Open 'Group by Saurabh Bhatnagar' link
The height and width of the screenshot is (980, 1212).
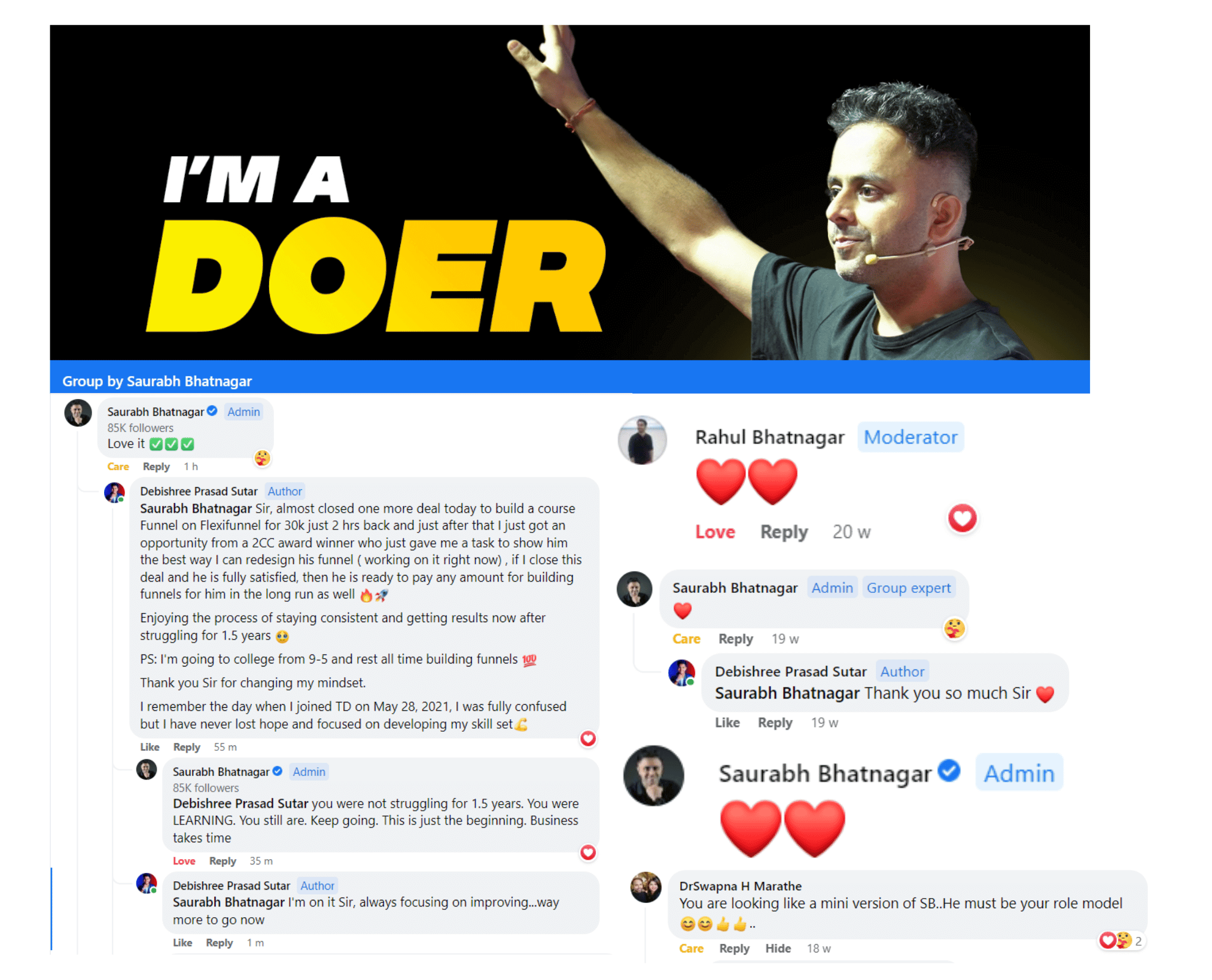157,381
